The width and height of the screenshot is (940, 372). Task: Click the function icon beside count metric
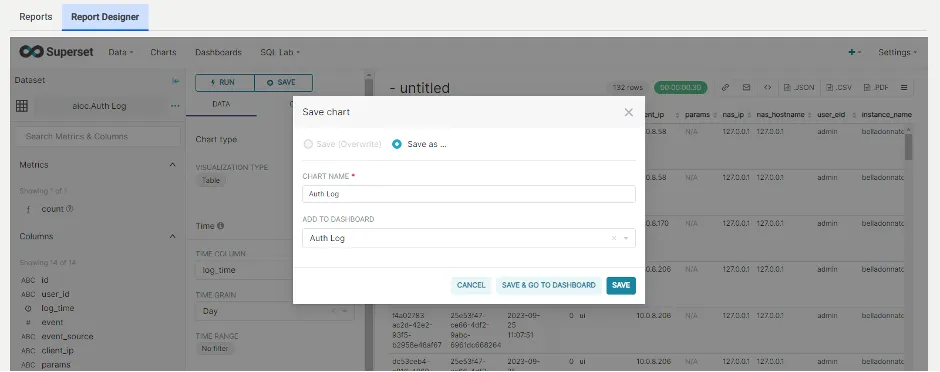click(x=28, y=210)
